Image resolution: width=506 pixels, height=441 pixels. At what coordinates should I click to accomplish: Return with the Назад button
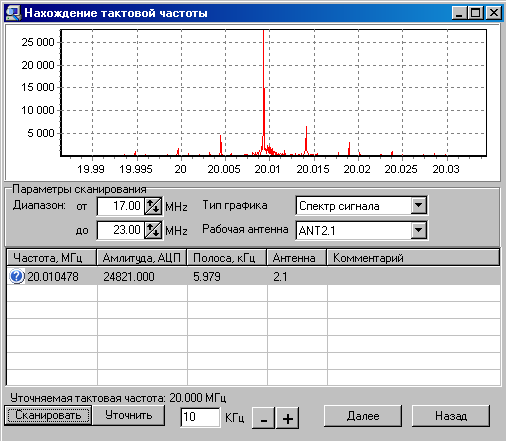(x=451, y=416)
